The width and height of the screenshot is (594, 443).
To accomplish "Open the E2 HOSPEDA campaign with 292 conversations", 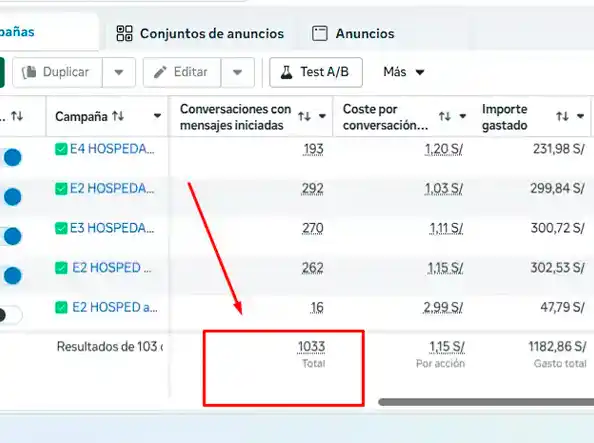I will [112, 188].
